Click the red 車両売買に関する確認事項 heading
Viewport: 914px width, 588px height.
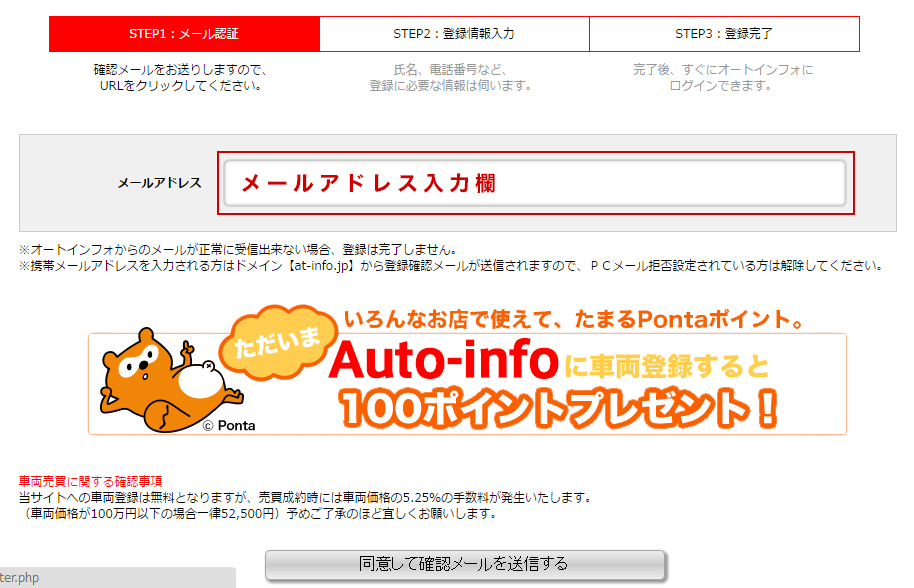coord(90,481)
